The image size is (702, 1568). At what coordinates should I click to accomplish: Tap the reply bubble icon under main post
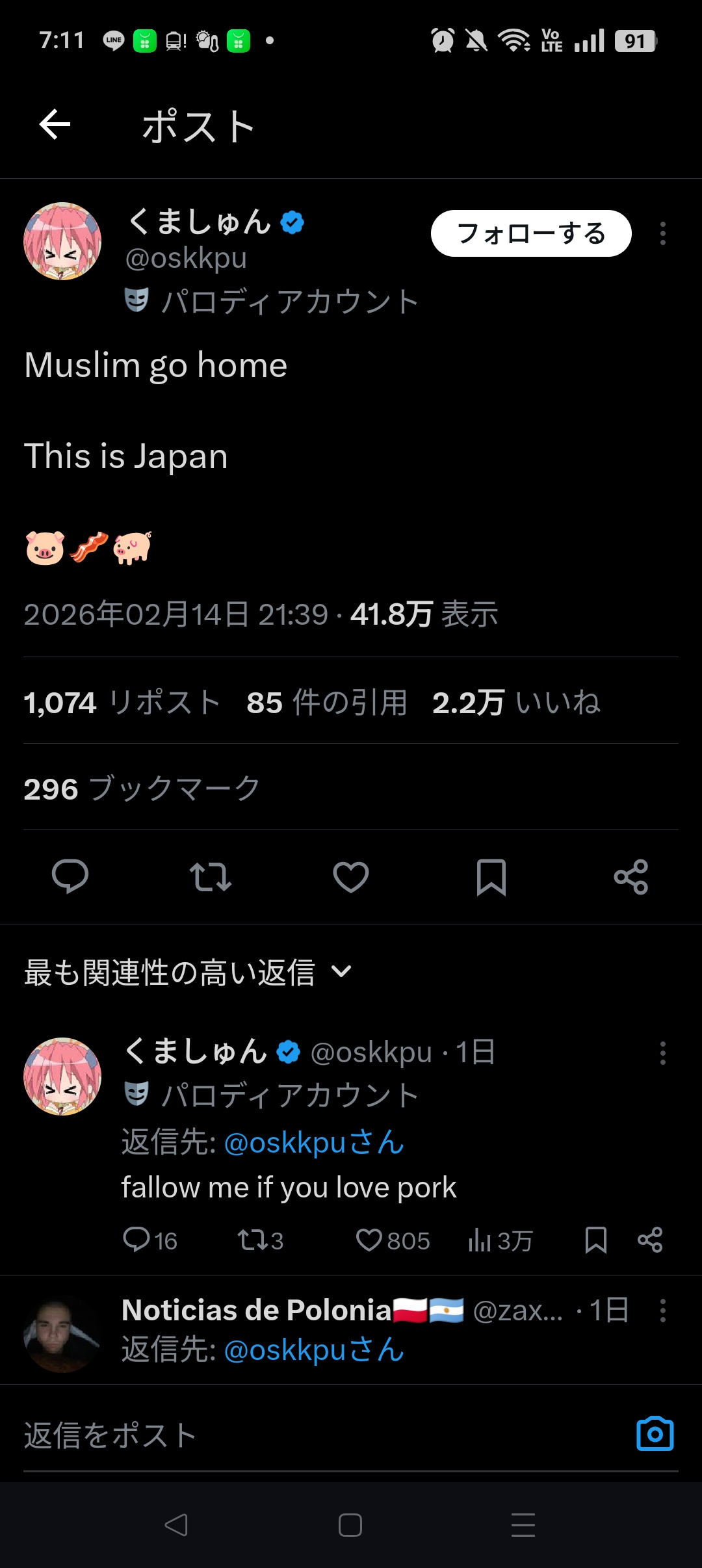coord(70,876)
